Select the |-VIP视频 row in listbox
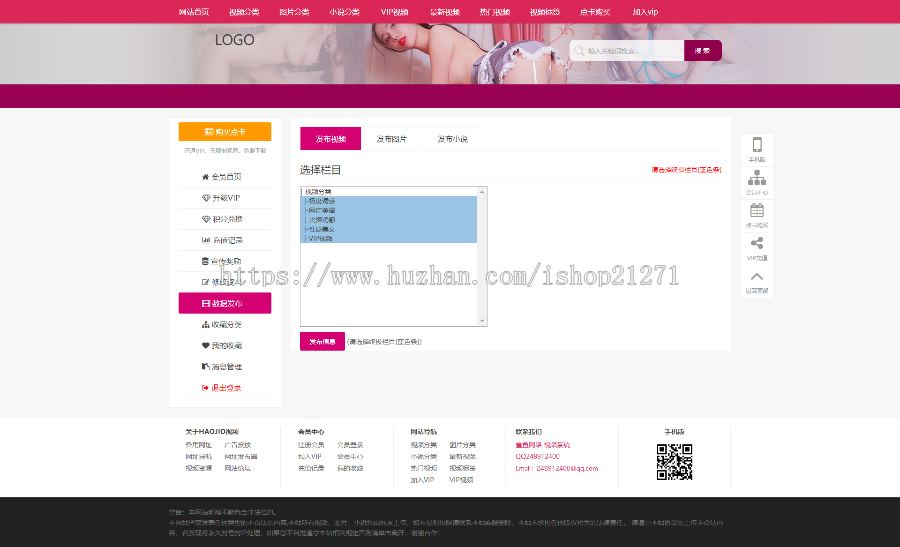This screenshot has width=900, height=547. [389, 238]
